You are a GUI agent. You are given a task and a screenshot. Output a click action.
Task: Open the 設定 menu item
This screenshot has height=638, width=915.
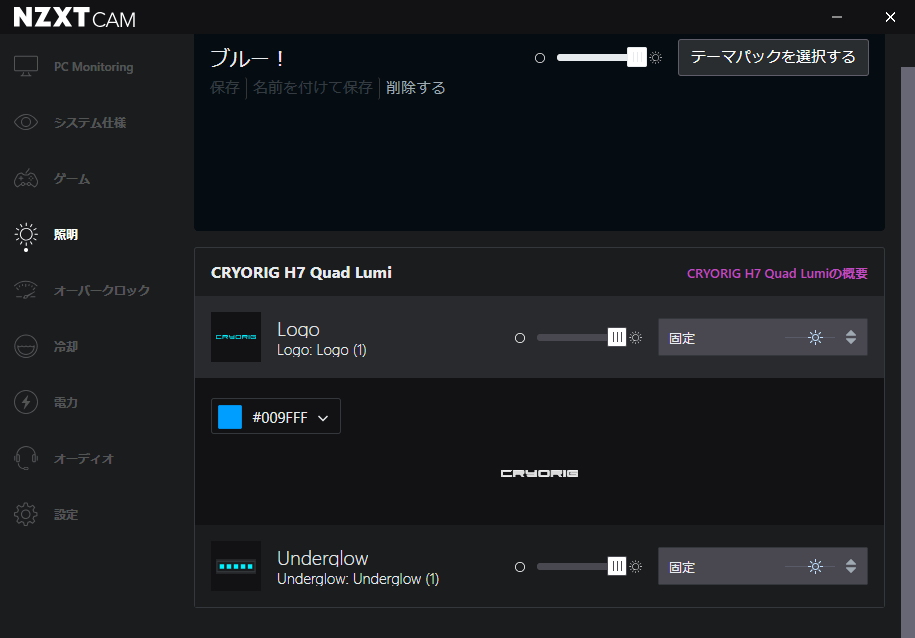click(x=66, y=515)
